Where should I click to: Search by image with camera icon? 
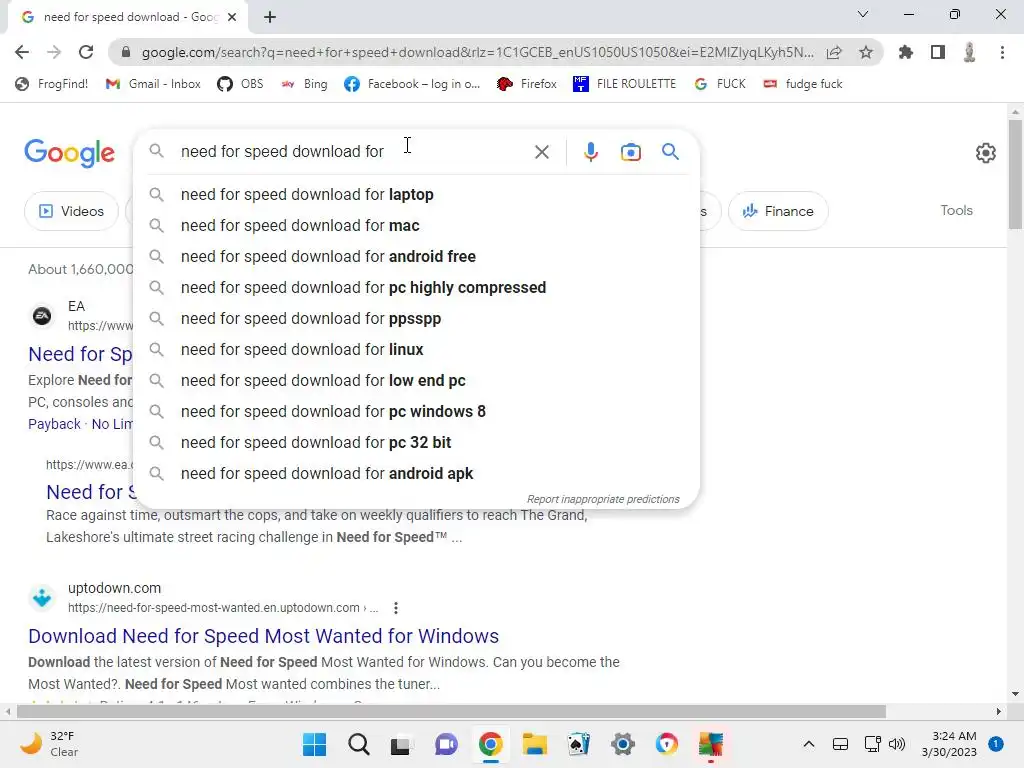tap(630, 152)
